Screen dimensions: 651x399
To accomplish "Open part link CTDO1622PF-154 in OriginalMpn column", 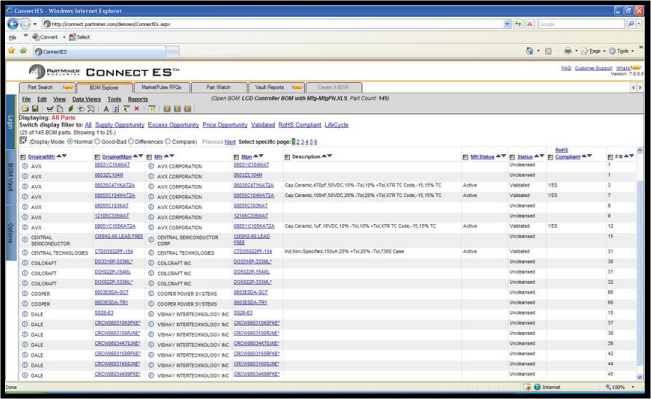I will [x=114, y=252].
